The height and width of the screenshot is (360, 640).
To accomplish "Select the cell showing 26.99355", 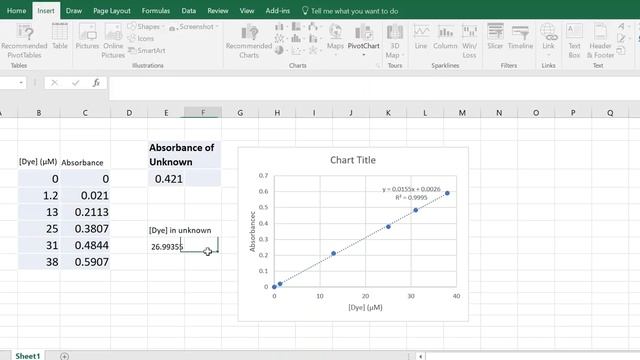I will click(166, 247).
